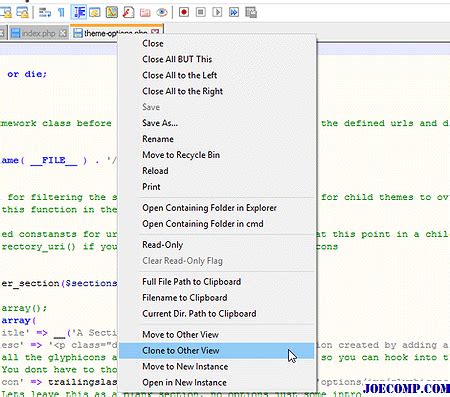Open the Function List icon

click(x=129, y=12)
